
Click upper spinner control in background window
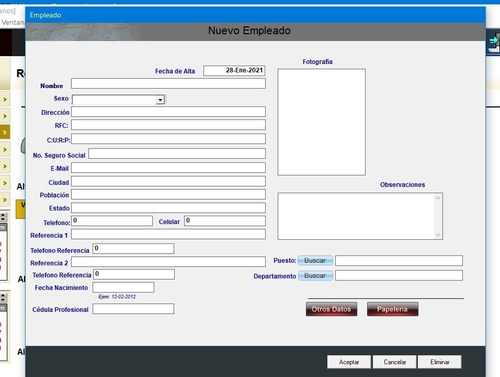click(x=3, y=217)
